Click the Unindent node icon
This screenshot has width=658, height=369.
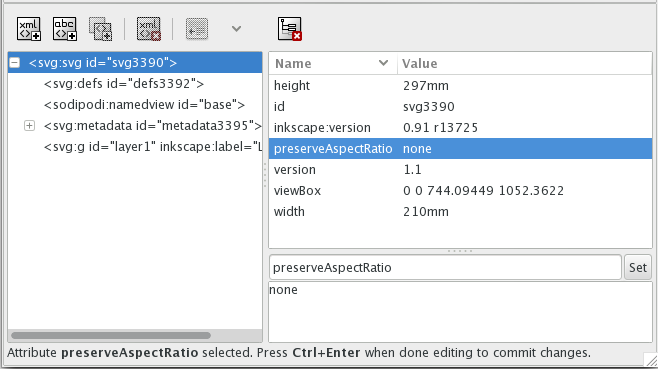(197, 29)
